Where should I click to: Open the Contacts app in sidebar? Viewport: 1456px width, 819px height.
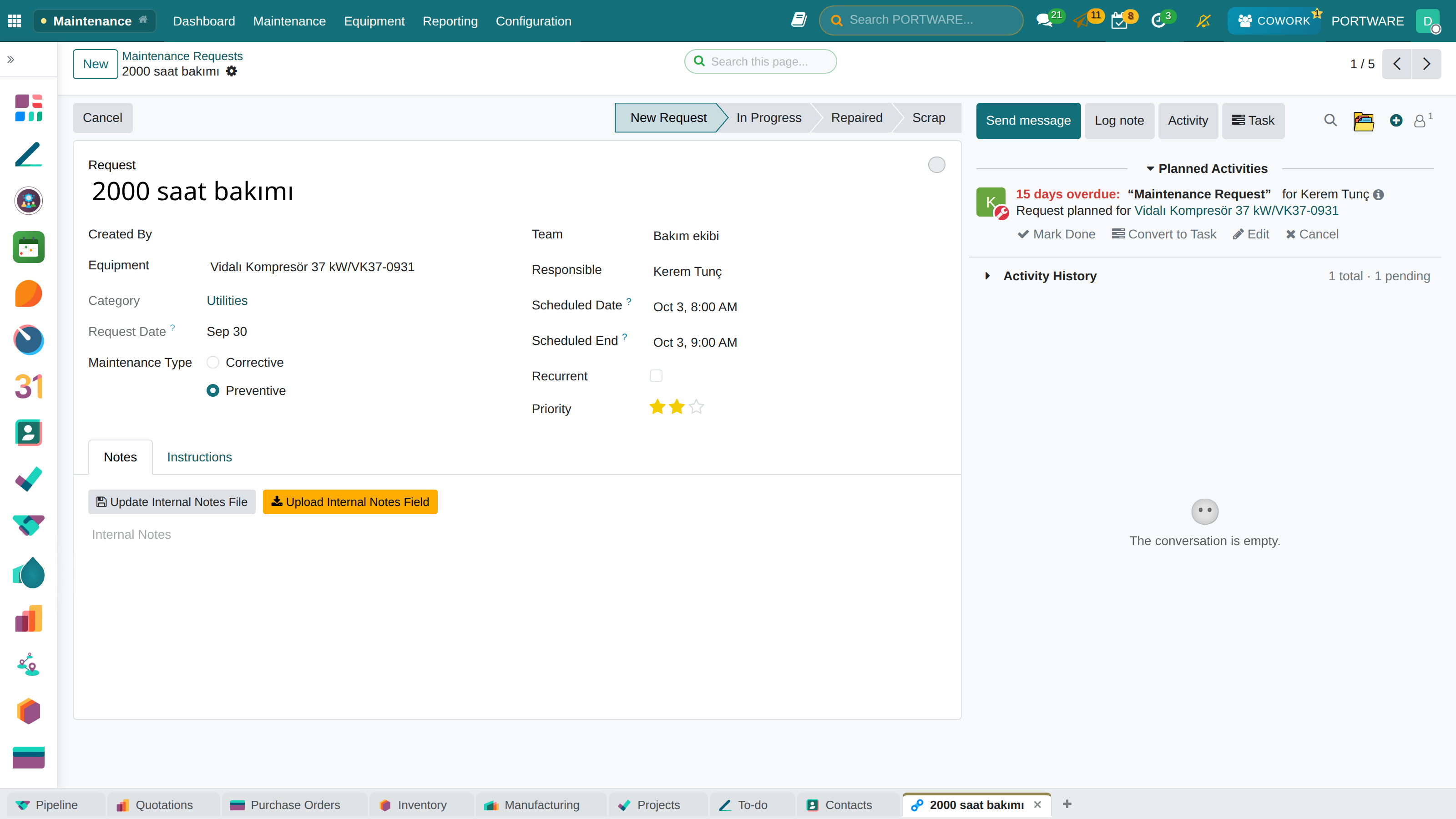coord(28,433)
